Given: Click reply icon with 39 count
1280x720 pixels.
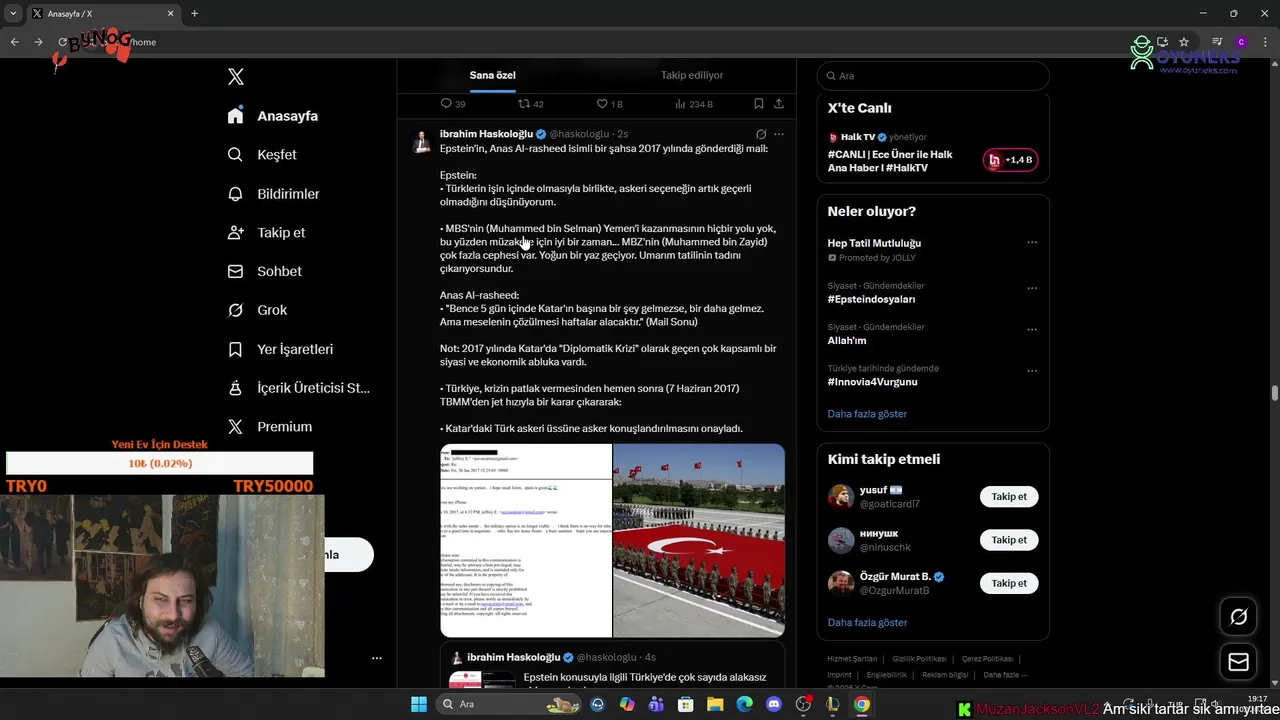Looking at the screenshot, I should [446, 104].
